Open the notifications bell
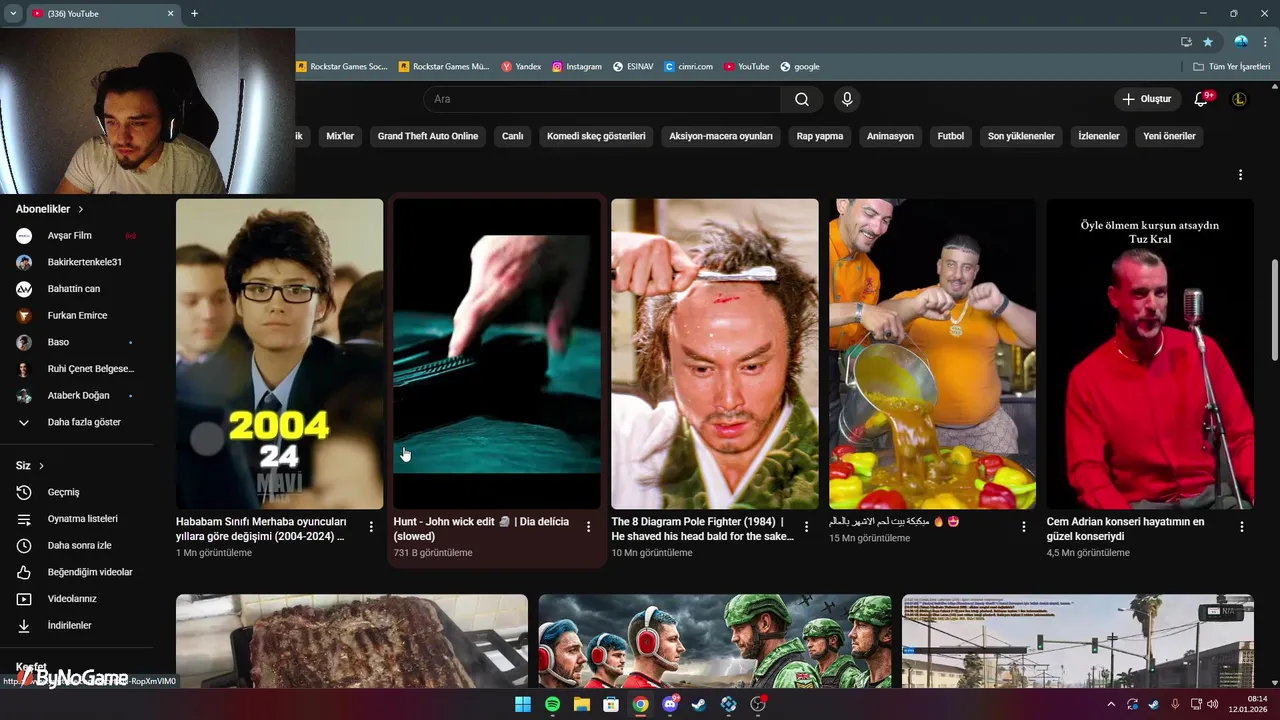 tap(1202, 99)
